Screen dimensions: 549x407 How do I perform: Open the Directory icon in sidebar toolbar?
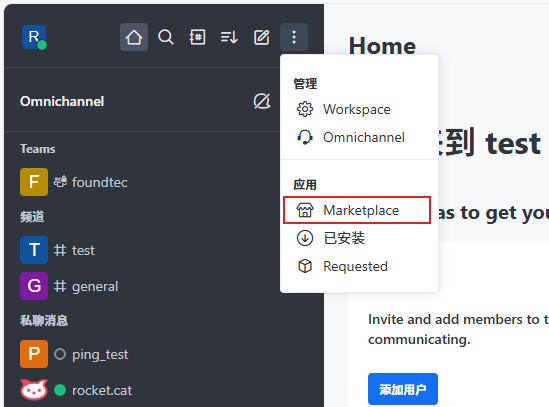(197, 37)
